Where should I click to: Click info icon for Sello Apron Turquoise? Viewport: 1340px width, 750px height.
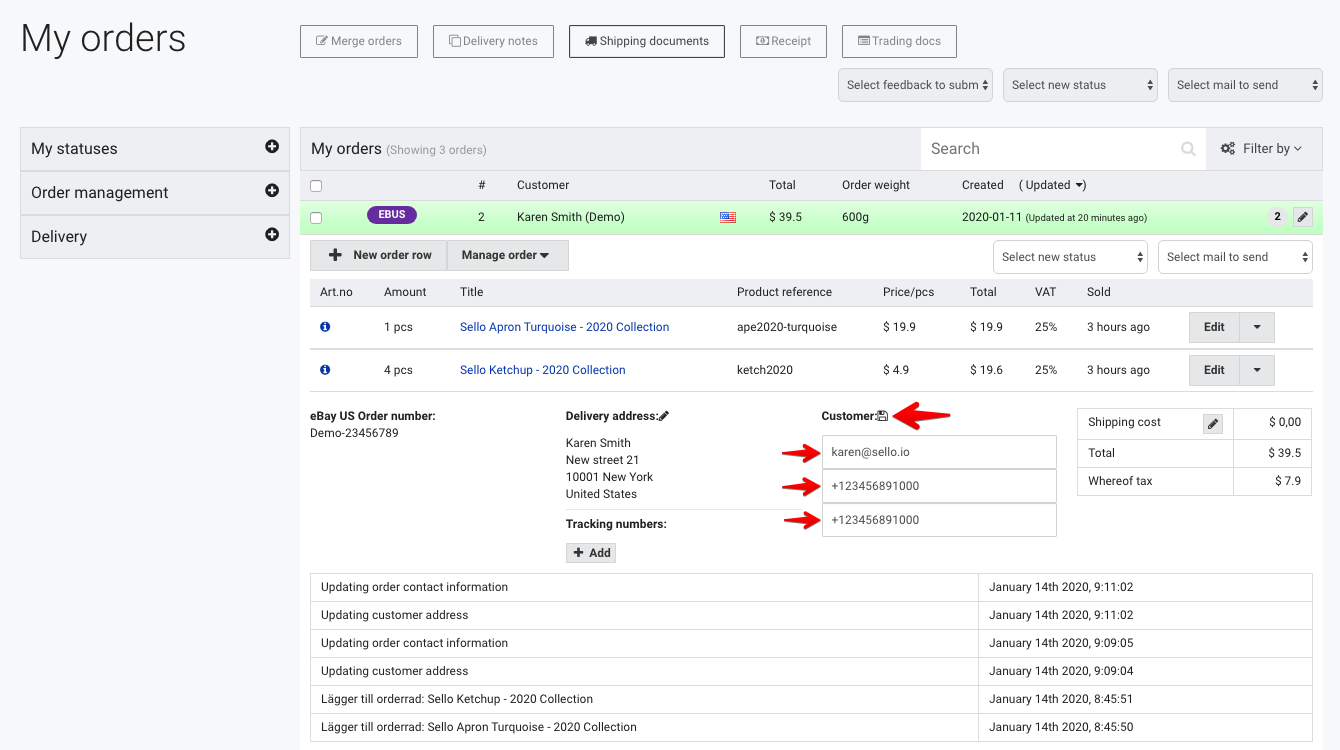click(325, 327)
